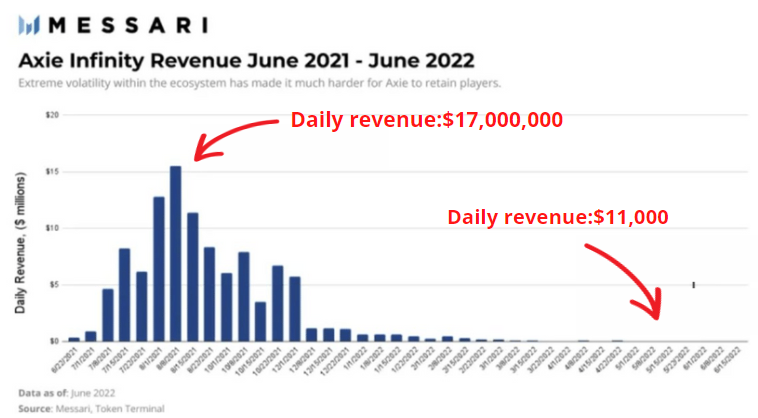The width and height of the screenshot is (758, 418).
Task: Click the 'Data as of: June 2022' note
Action: point(67,393)
